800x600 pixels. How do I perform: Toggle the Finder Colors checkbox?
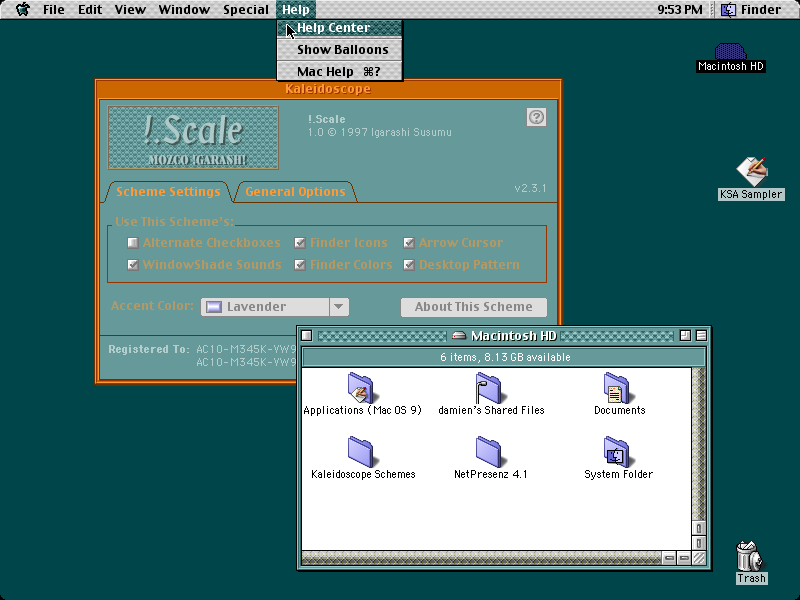(x=300, y=265)
